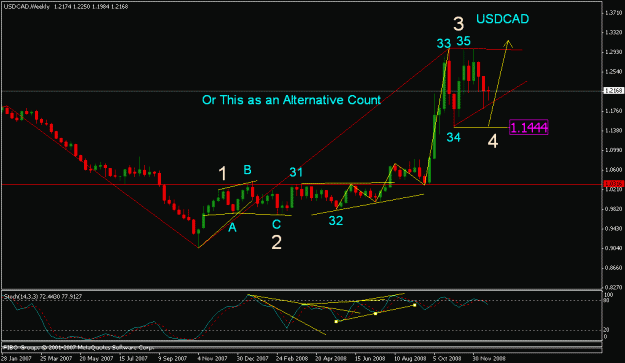
Task: Select large wave label '4' near 1.1444
Action: point(493,142)
